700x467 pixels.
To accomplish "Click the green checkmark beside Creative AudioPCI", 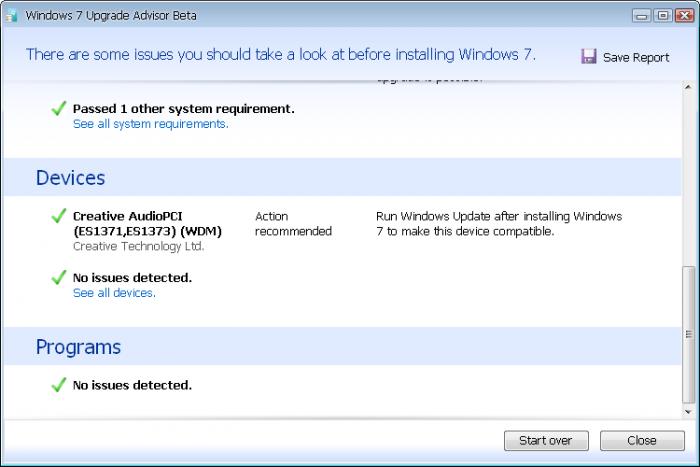I will click(x=58, y=216).
